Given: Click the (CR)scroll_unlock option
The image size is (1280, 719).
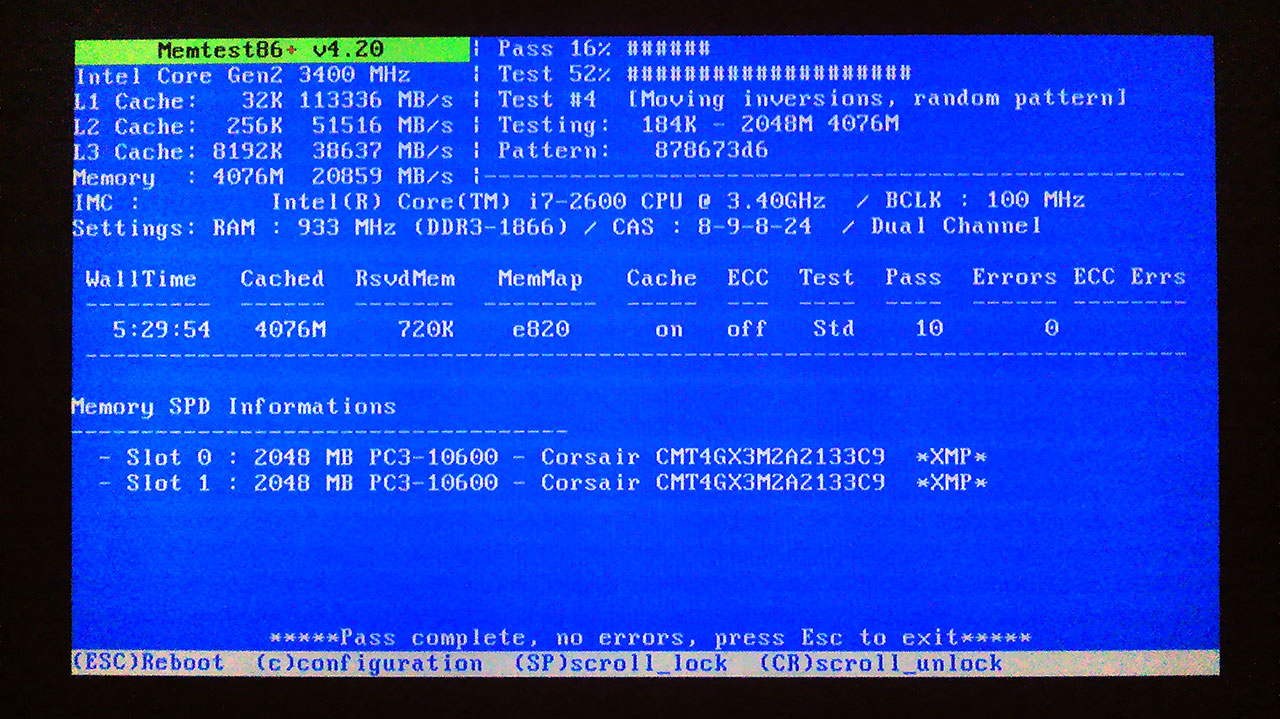Looking at the screenshot, I should [x=881, y=663].
